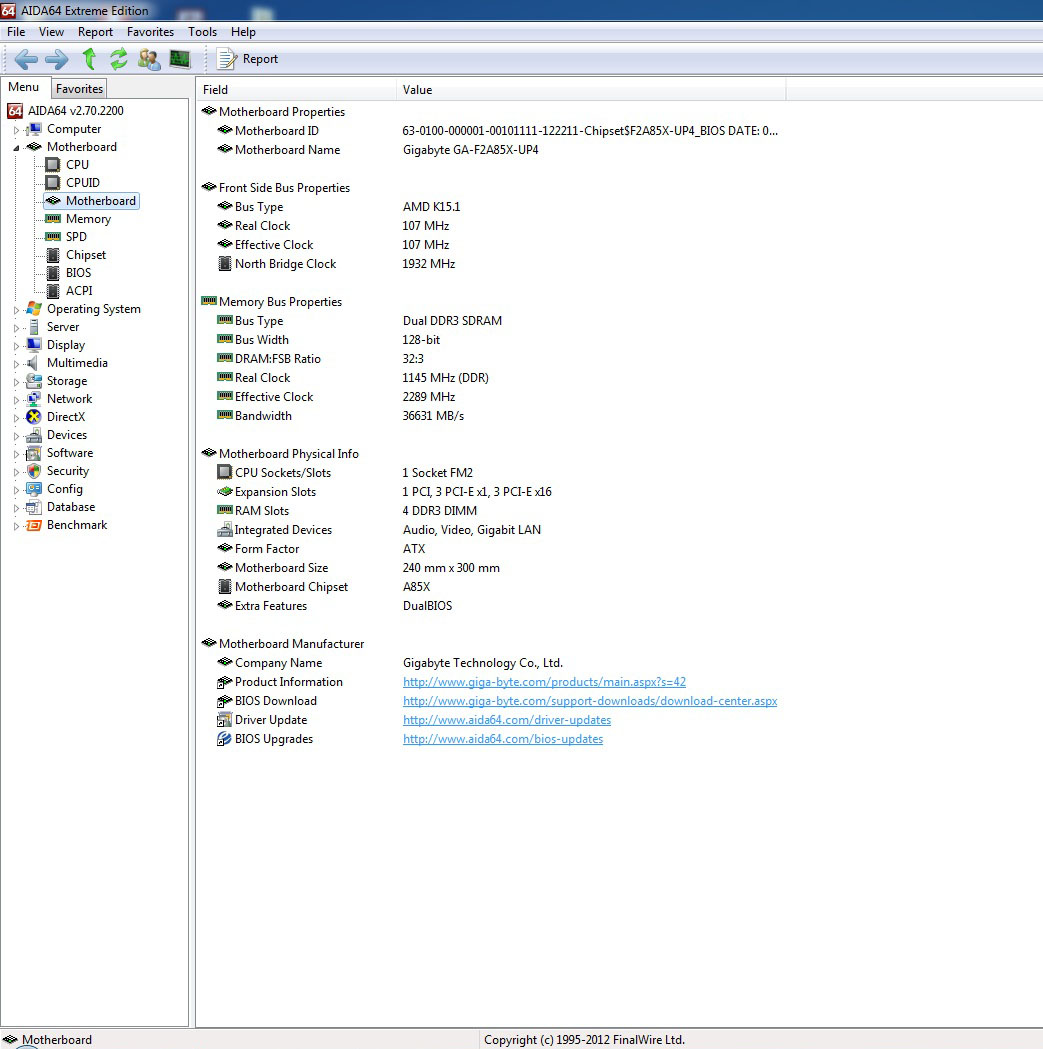Open the Product Information giga-byte.com link
The height and width of the screenshot is (1049, 1043).
point(544,682)
